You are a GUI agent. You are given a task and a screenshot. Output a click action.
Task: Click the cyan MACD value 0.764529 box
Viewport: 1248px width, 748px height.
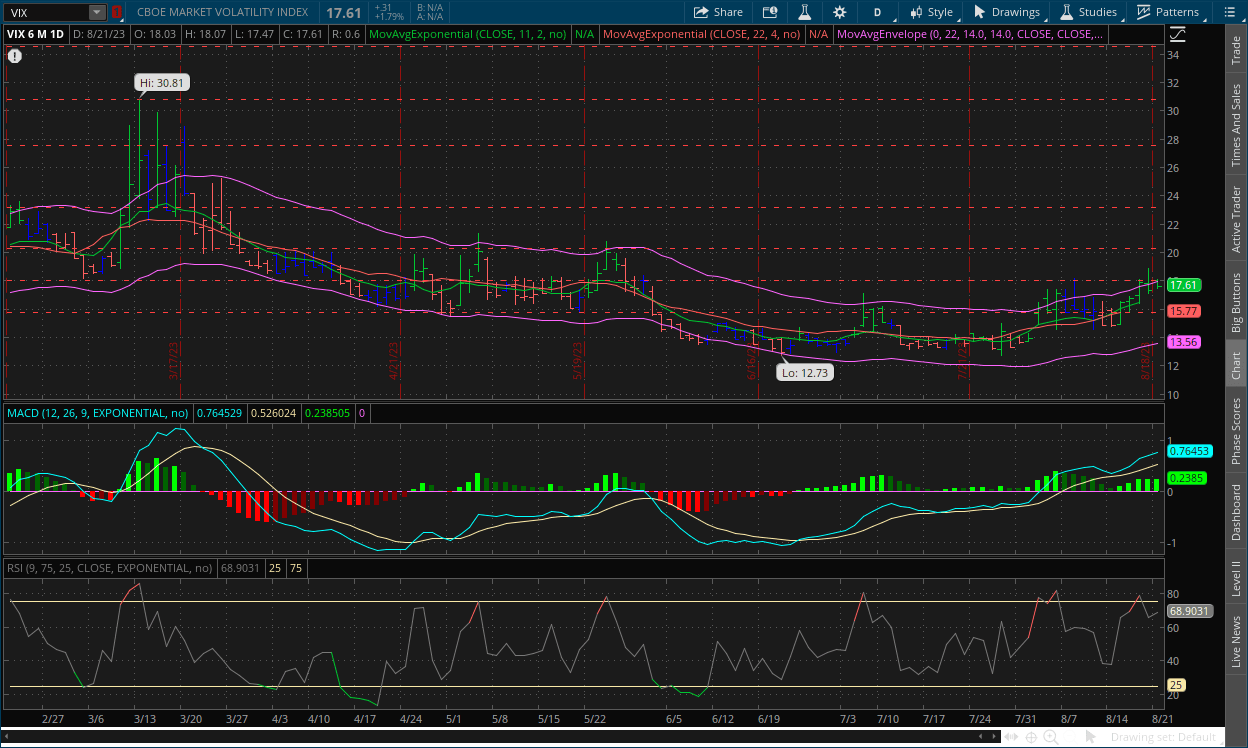point(219,412)
